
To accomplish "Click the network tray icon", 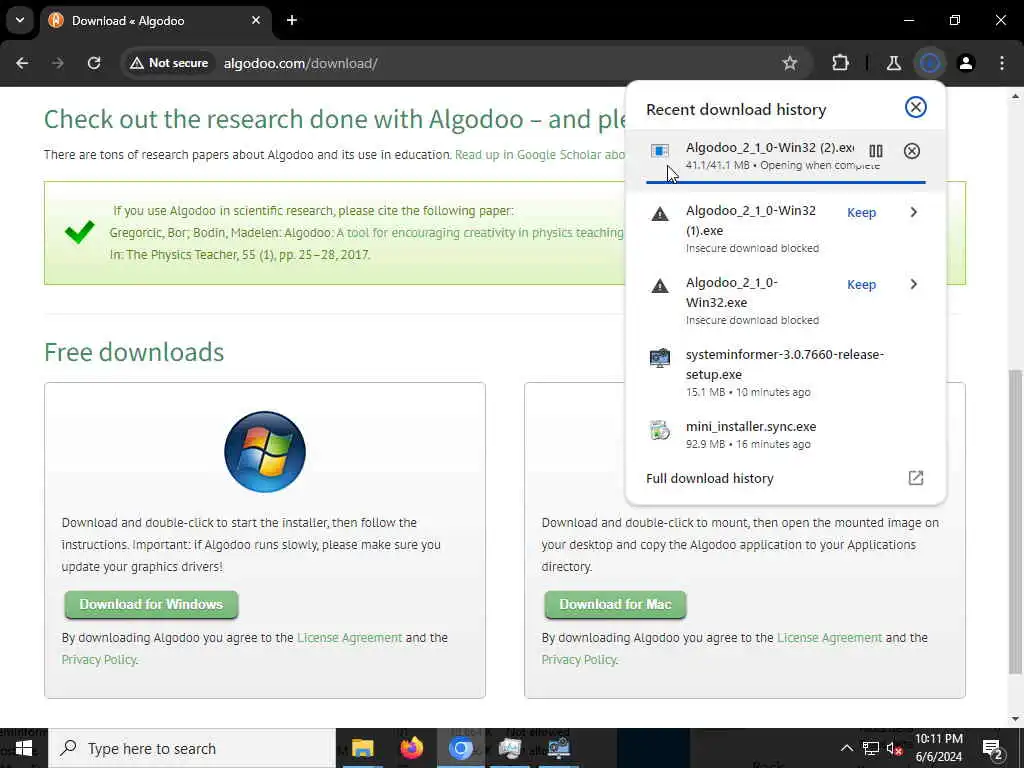I will [871, 748].
